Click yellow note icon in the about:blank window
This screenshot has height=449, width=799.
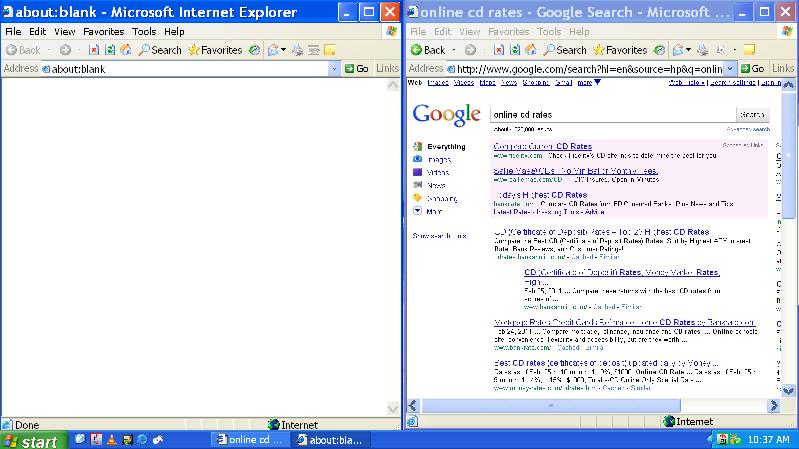(x=330, y=50)
